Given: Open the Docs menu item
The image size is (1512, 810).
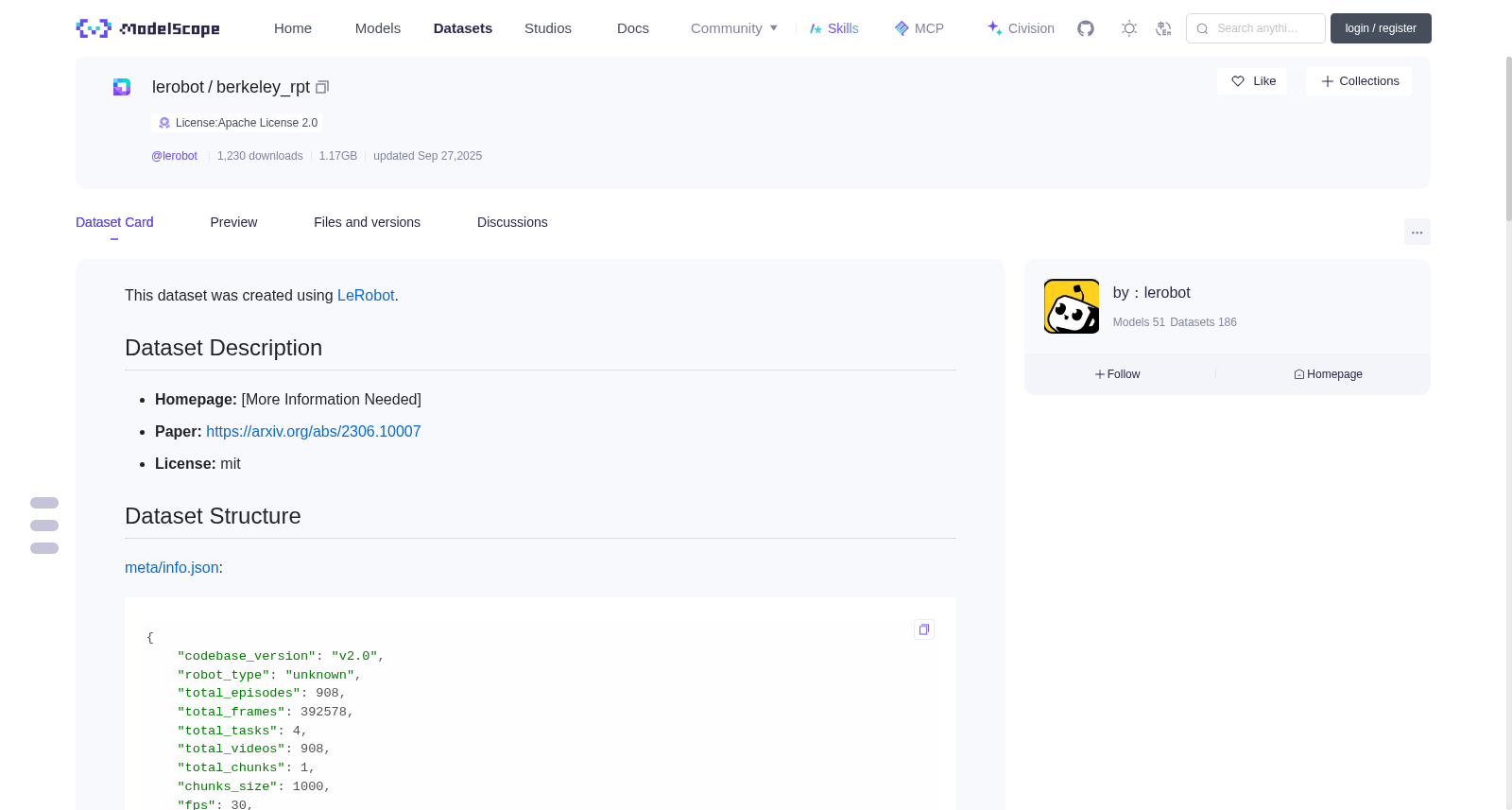Looking at the screenshot, I should coord(633,28).
